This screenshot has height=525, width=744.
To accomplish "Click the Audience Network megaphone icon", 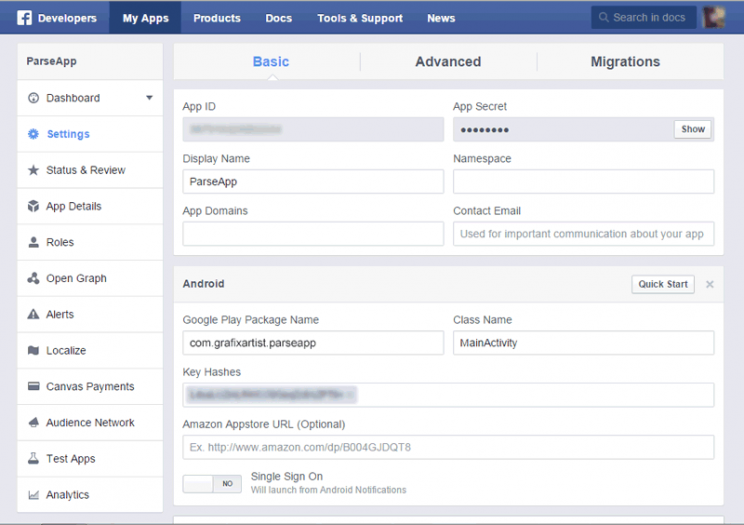I will click(x=33, y=422).
